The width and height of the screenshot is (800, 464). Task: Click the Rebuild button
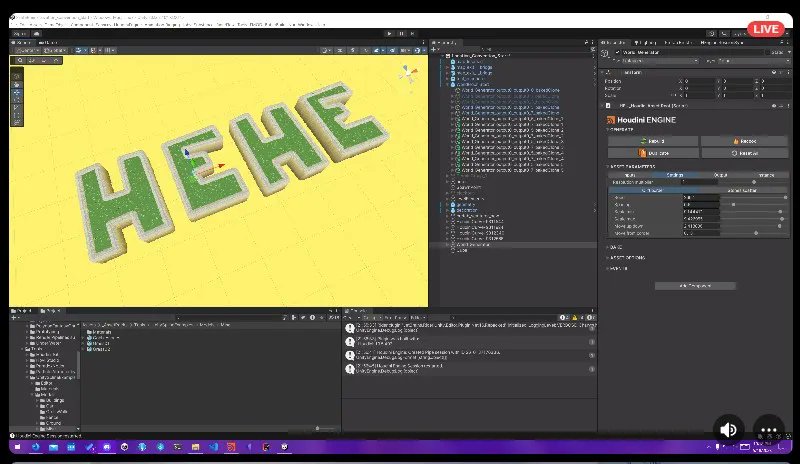click(x=653, y=141)
